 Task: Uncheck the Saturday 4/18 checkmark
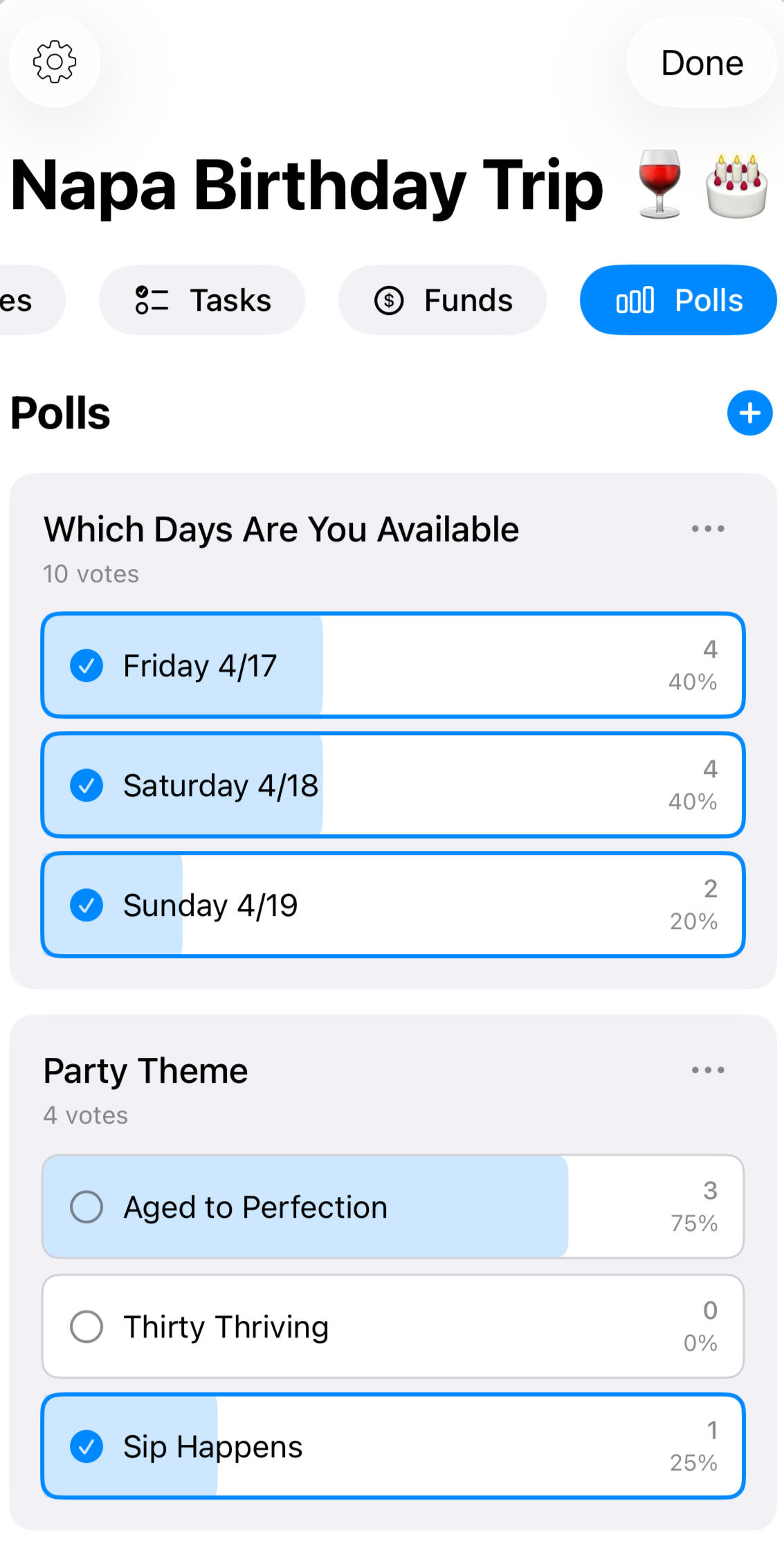pyautogui.click(x=86, y=786)
